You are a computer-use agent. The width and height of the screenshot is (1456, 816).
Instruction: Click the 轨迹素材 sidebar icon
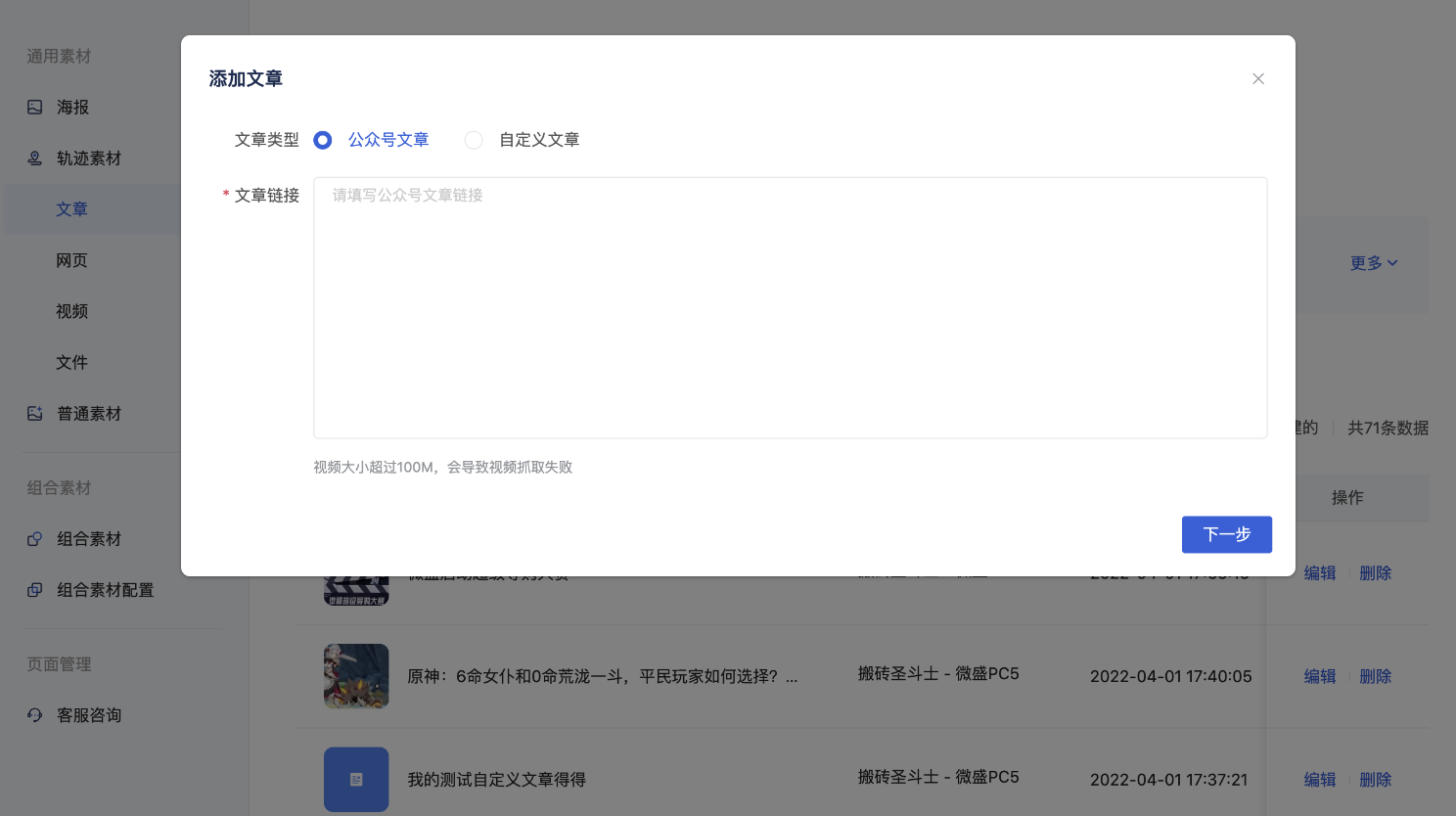(x=35, y=158)
